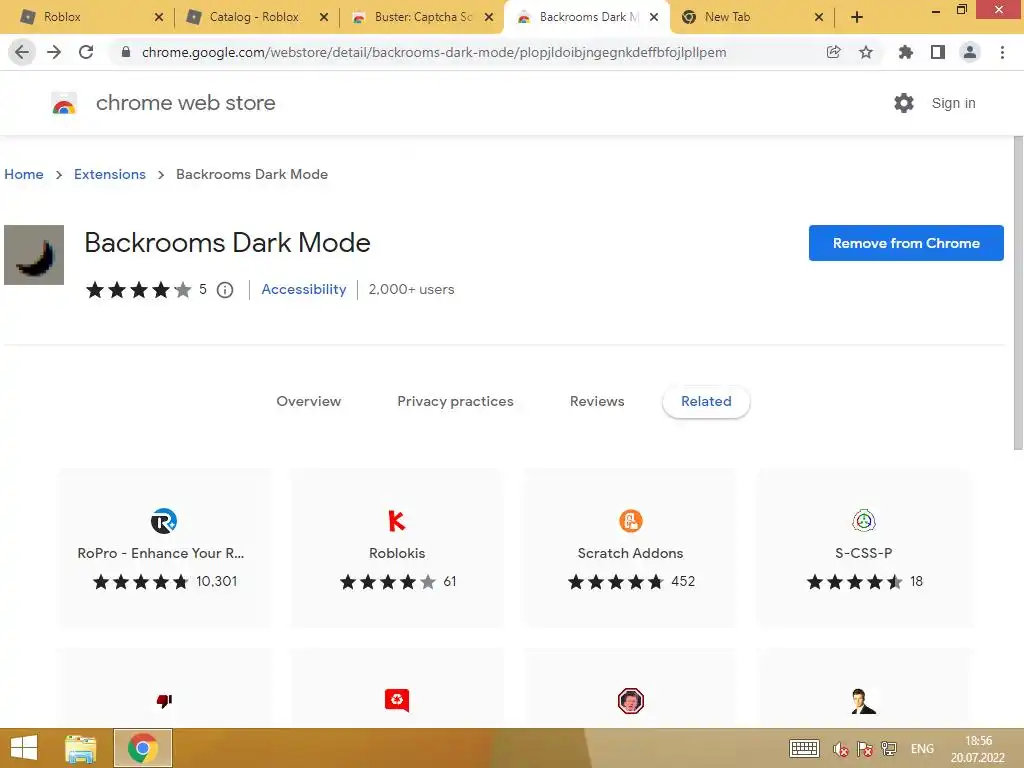Open the share page icon in address bar

tap(833, 52)
